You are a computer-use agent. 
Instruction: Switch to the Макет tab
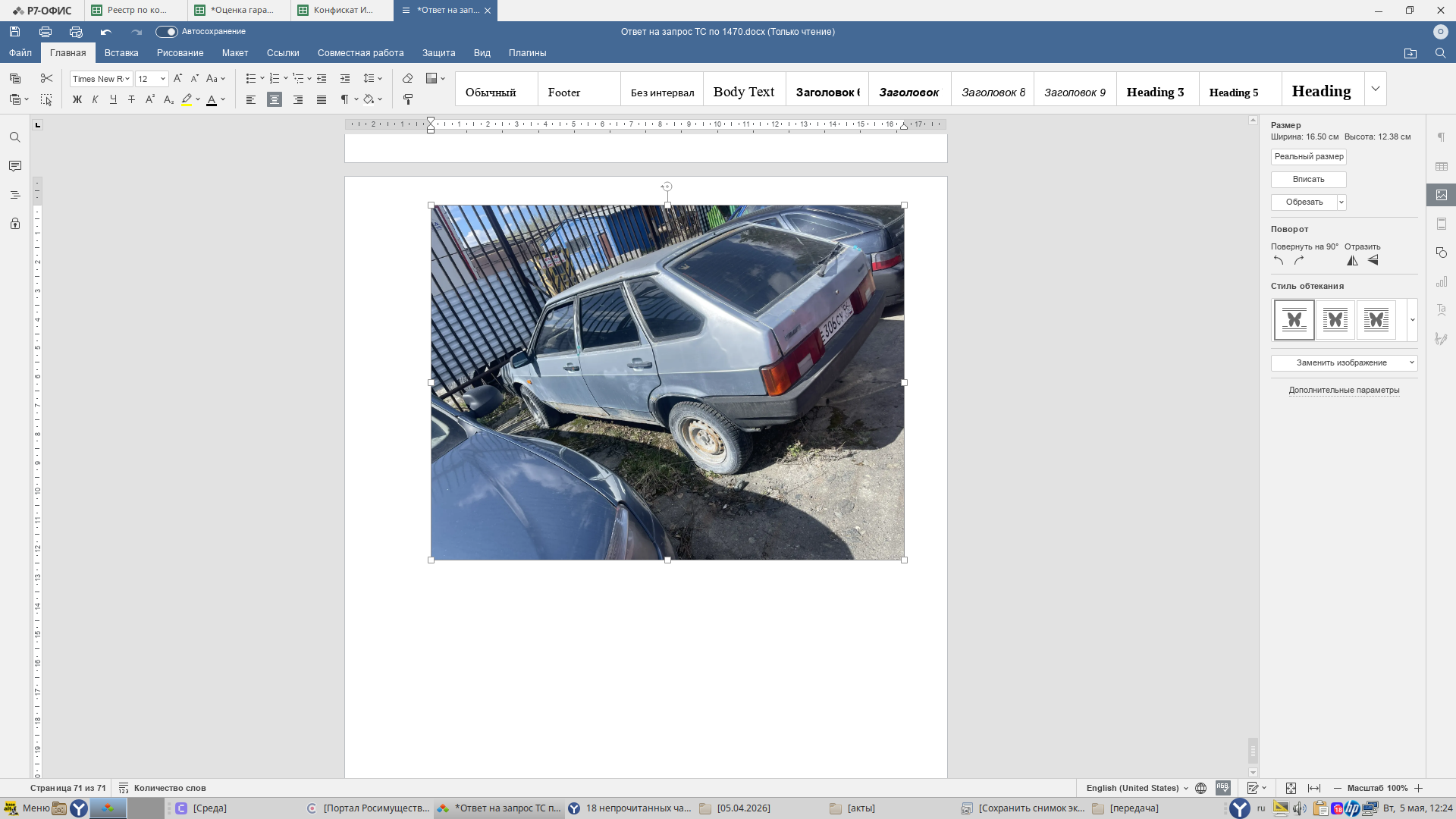click(x=235, y=53)
